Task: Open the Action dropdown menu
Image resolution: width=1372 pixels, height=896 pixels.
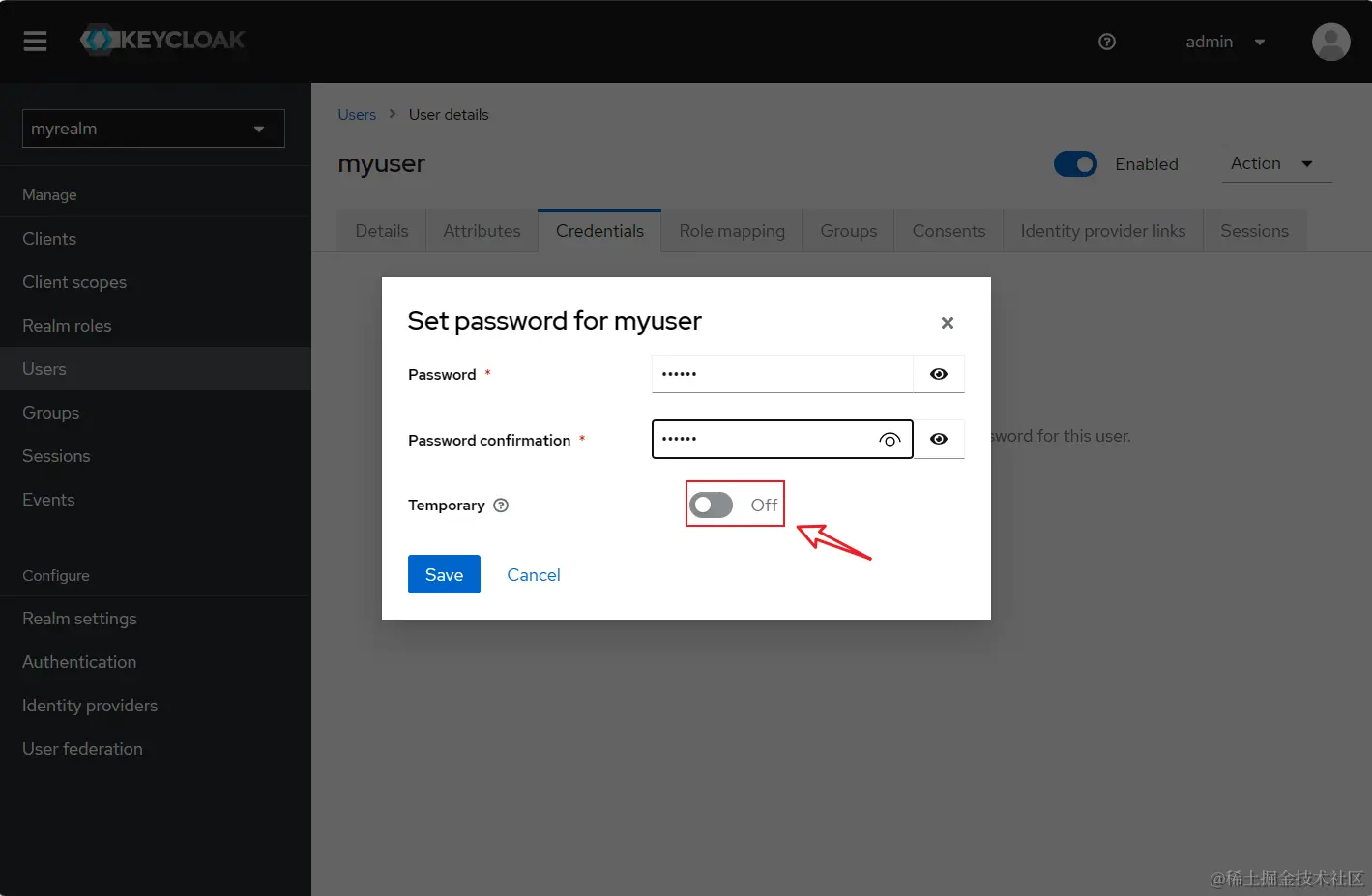Action: 1271,163
